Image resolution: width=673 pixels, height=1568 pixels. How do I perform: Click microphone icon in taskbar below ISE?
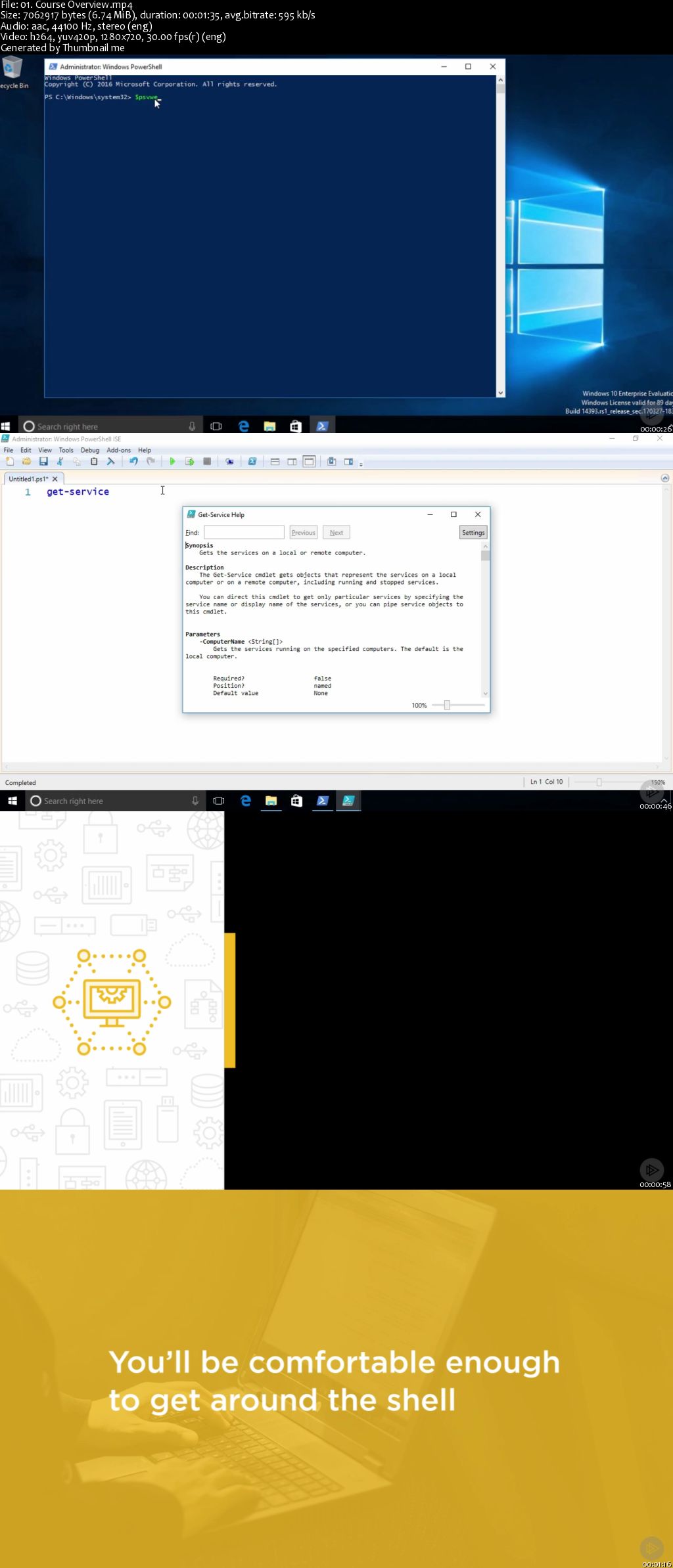point(195,801)
